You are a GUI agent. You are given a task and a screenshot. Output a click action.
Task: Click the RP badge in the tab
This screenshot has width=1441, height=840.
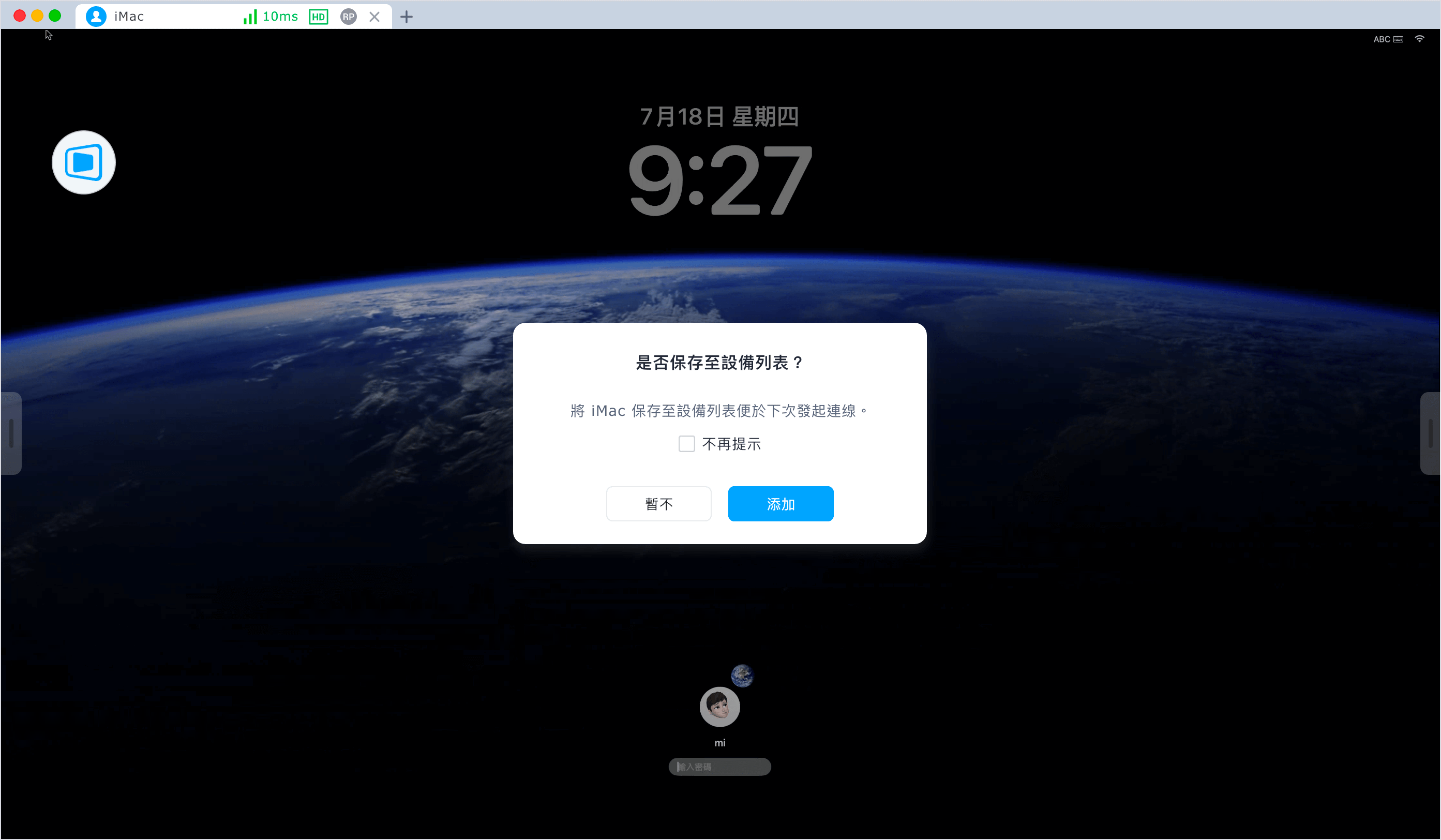click(348, 17)
